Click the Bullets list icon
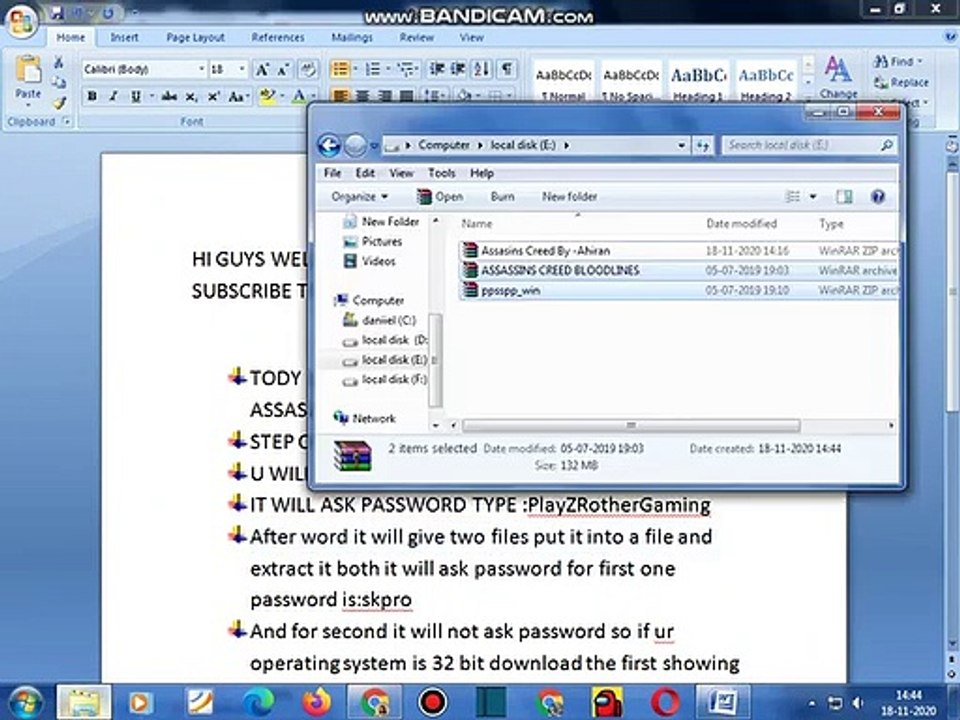 coord(340,69)
